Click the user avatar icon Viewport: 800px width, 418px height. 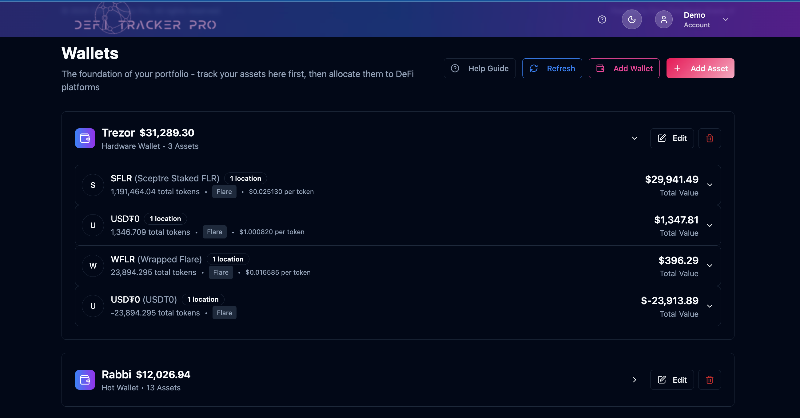pyautogui.click(x=664, y=19)
